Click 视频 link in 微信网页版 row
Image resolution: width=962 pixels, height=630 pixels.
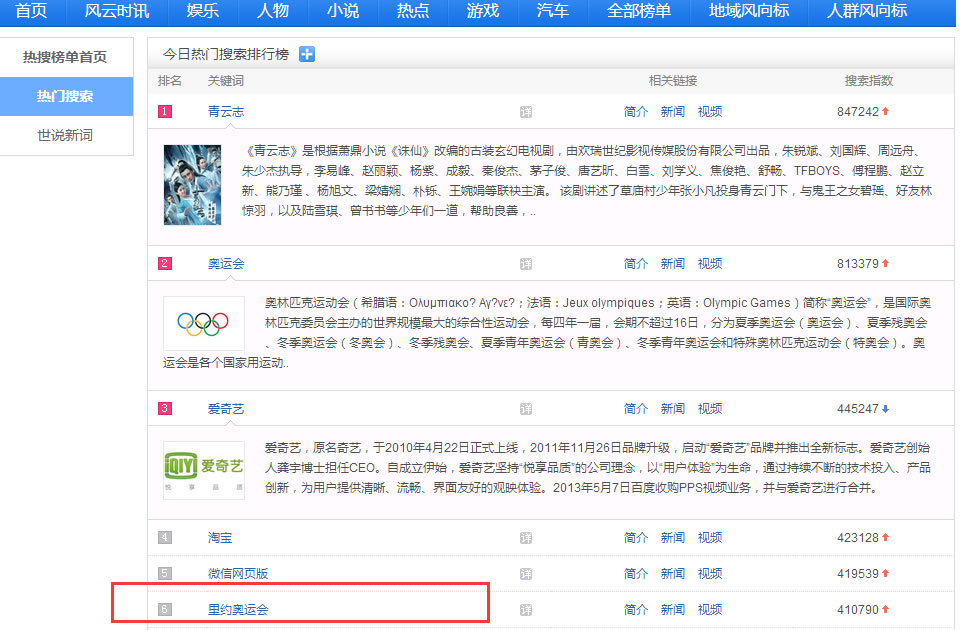click(710, 574)
